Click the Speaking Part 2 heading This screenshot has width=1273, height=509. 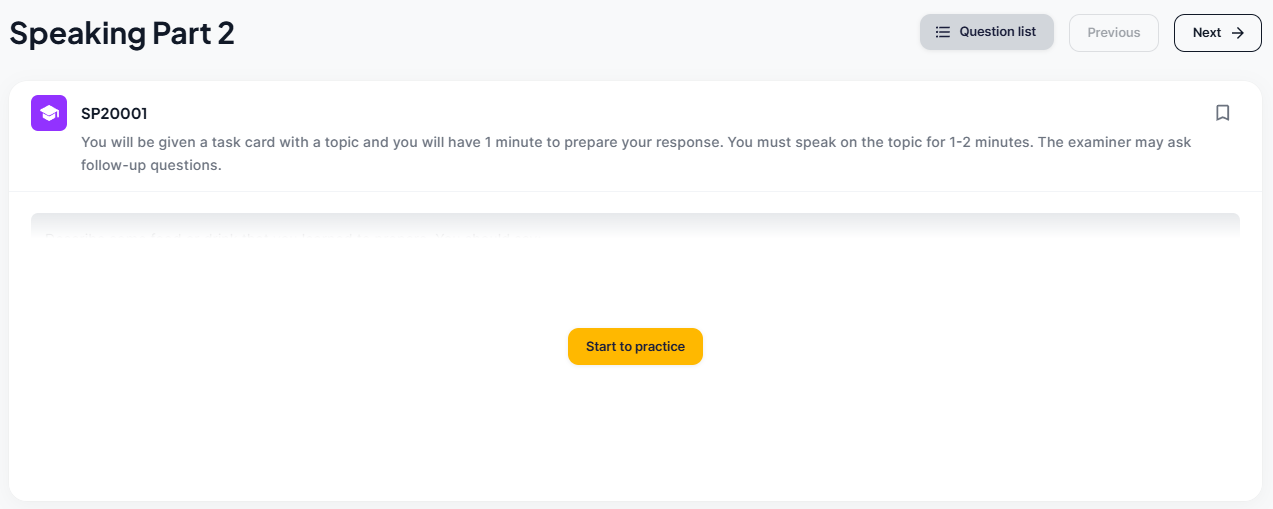(122, 33)
